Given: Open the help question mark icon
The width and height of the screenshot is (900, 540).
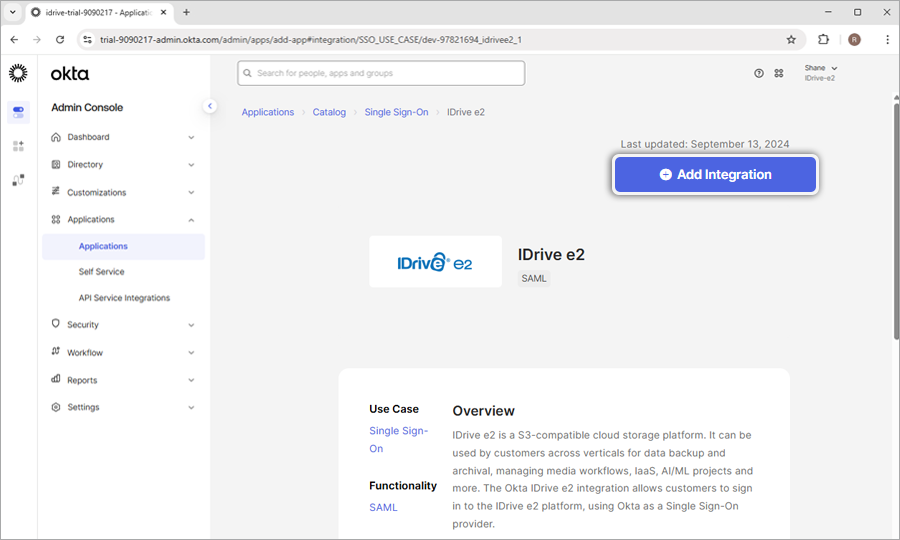Looking at the screenshot, I should click(759, 73).
